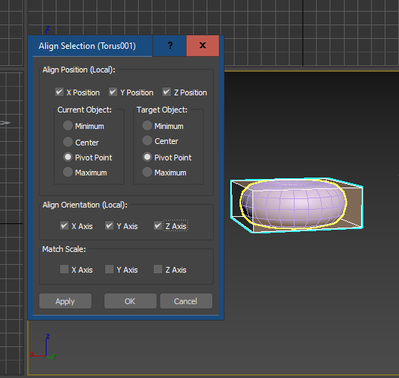Select Pivot Point under Current Object
399x378 pixels.
point(68,157)
